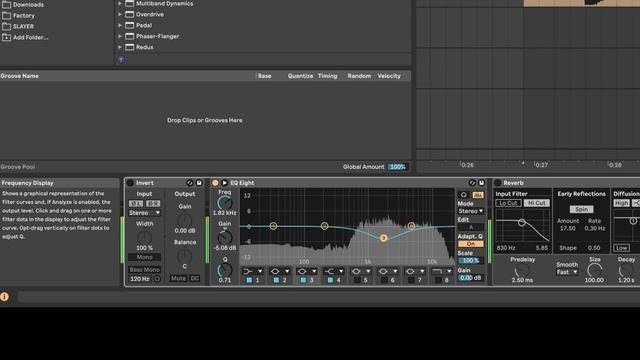
Task: Select the leftmost filter dot on EQ curve
Action: pos(273,226)
